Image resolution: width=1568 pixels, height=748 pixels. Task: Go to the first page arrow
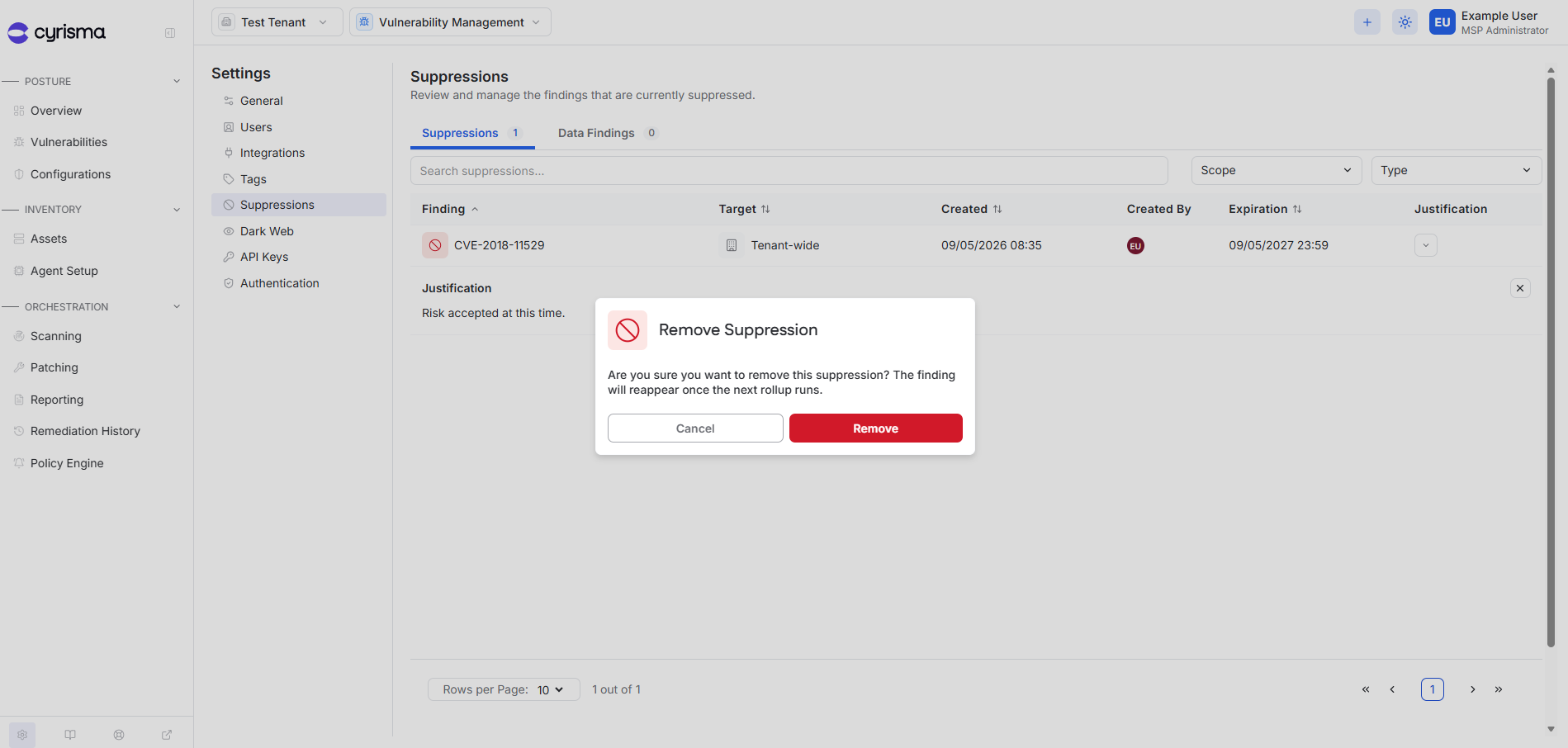pos(1366,689)
